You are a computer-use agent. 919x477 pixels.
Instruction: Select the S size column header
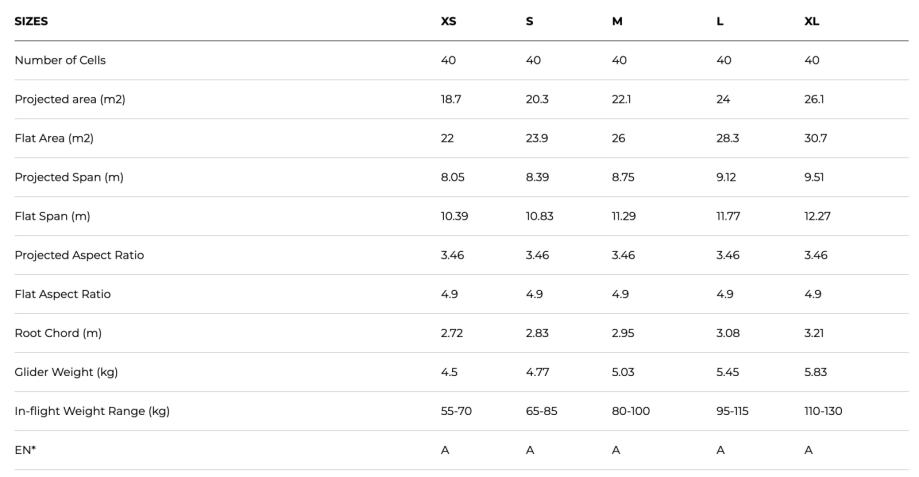(x=529, y=21)
